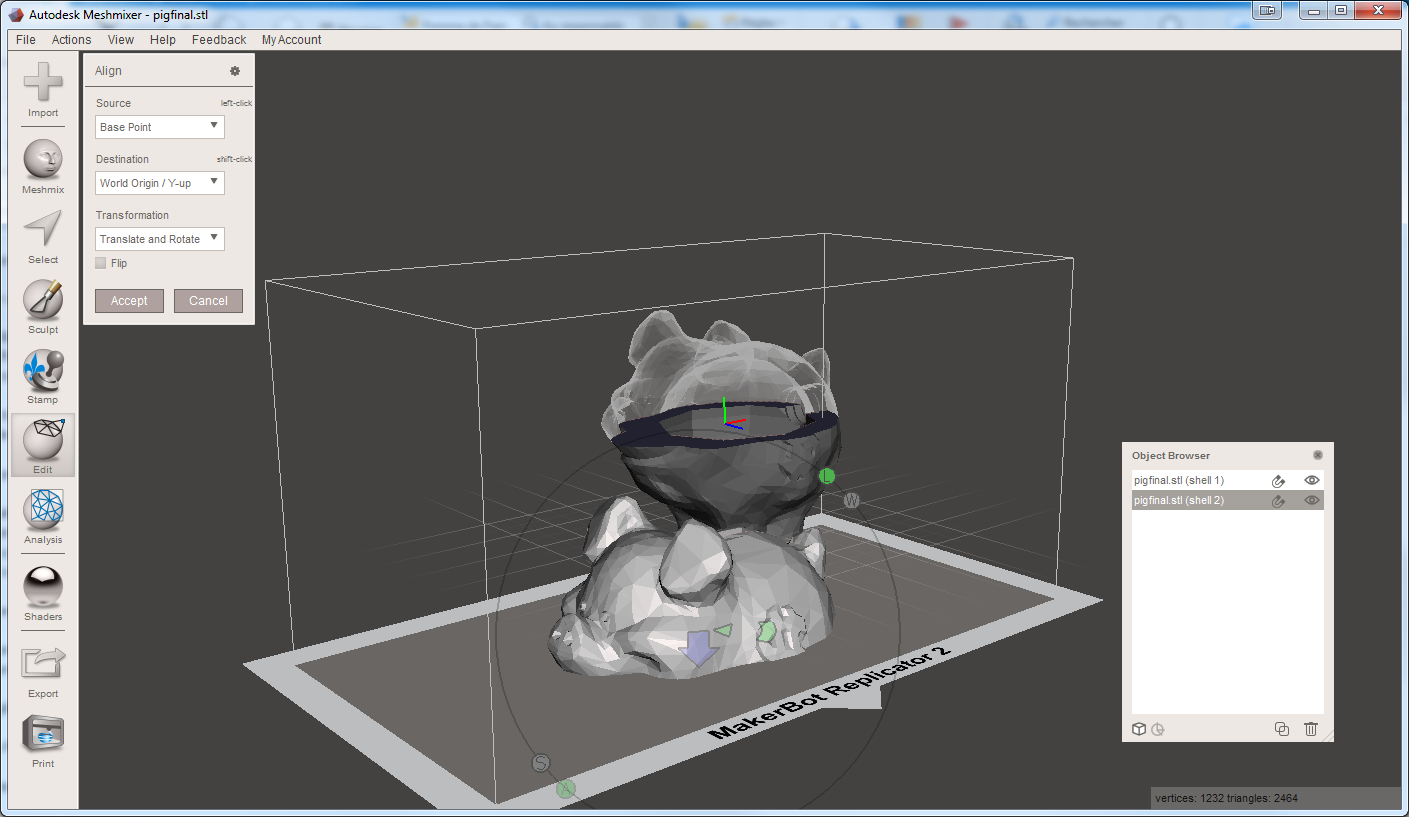Accept the Align operation

(x=129, y=301)
